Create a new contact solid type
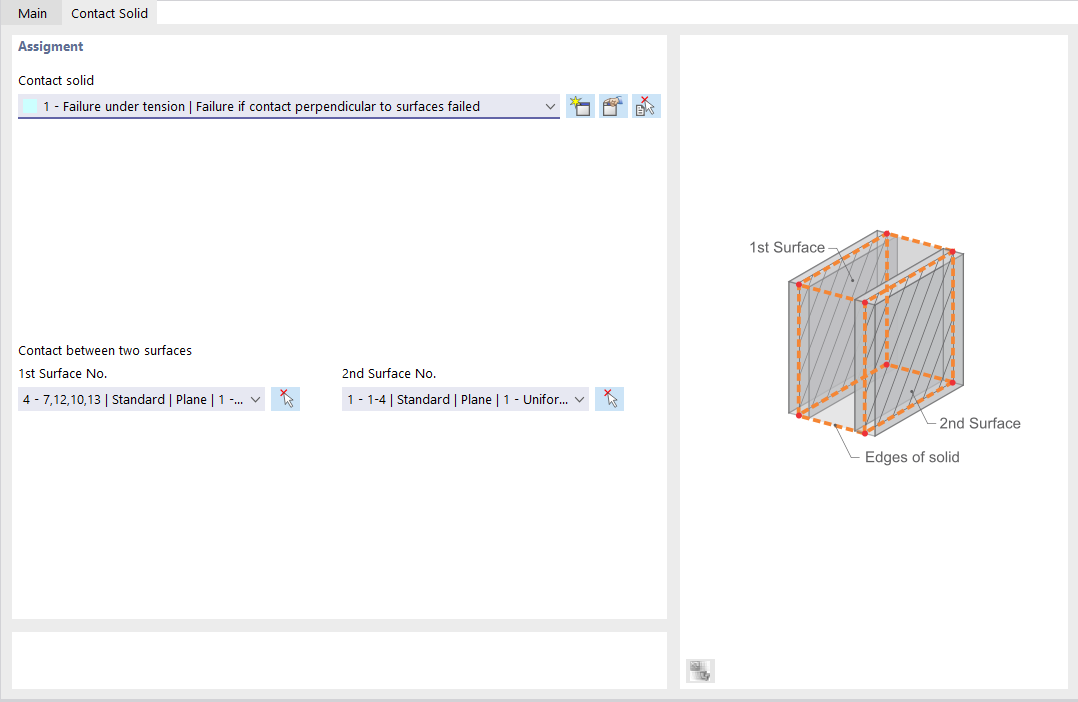This screenshot has width=1078, height=702. tap(580, 107)
